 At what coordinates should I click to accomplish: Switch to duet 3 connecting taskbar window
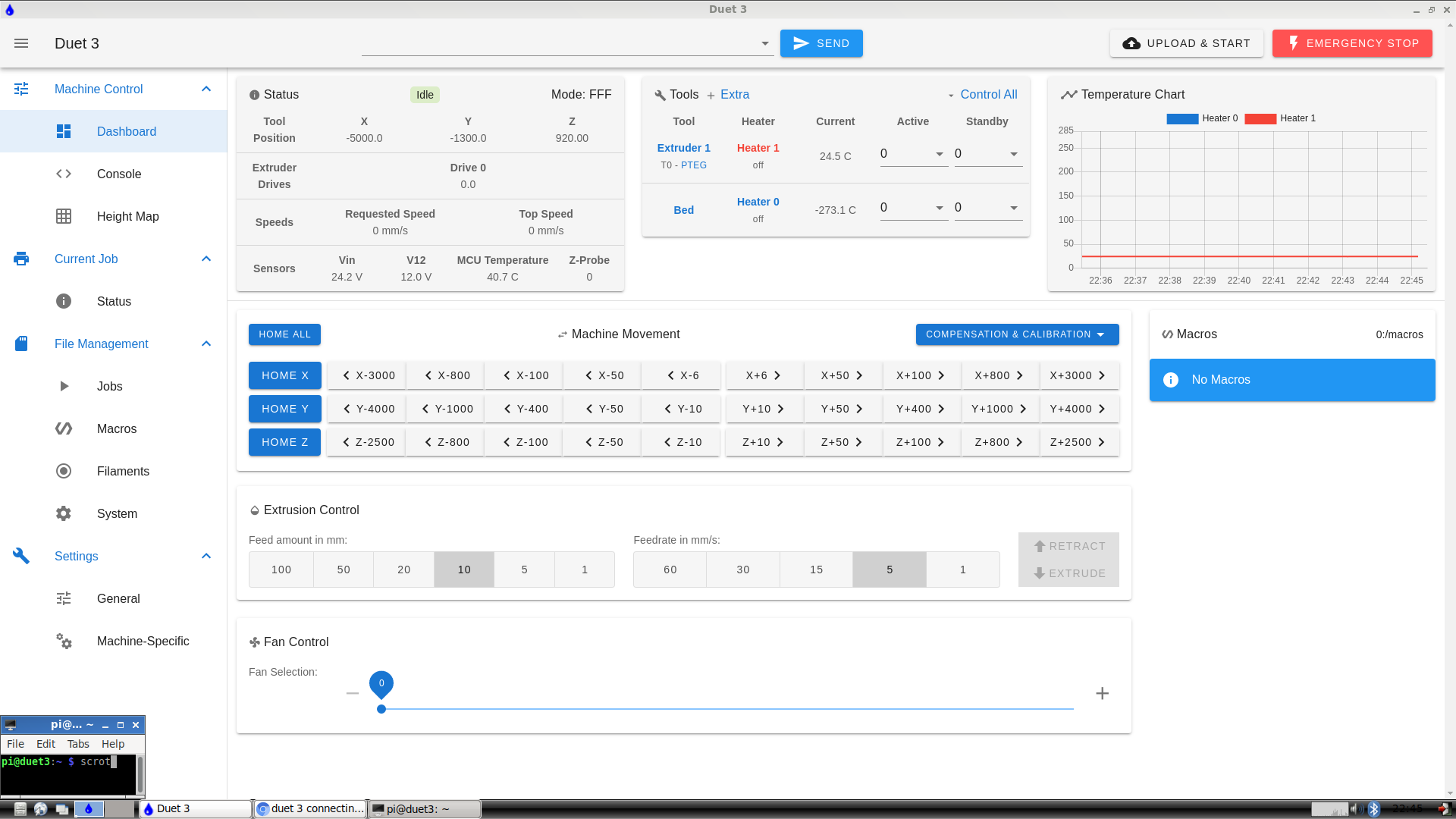(x=310, y=809)
